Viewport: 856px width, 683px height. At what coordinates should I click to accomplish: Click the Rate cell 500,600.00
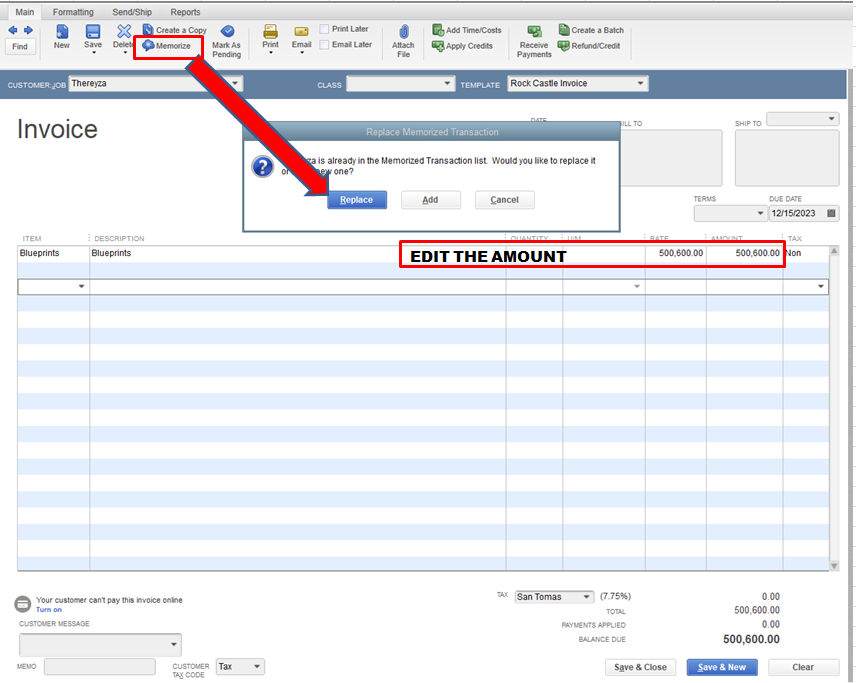coord(675,253)
